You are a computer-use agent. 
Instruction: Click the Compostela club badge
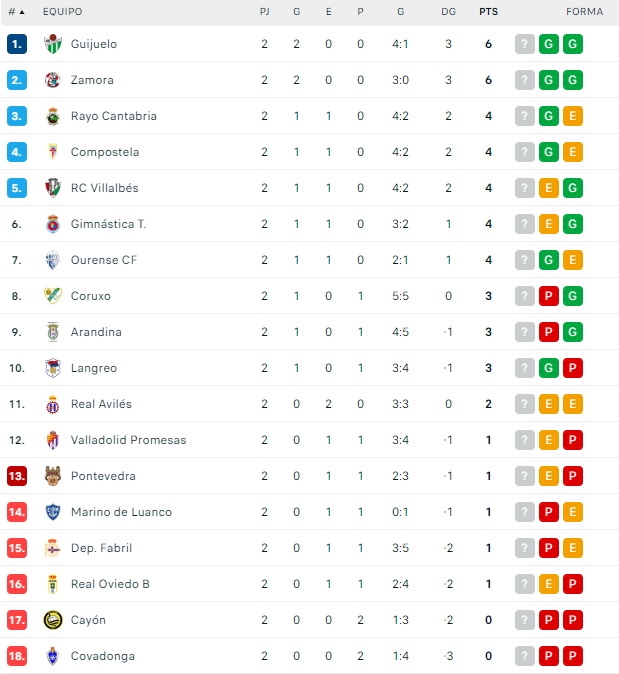click(53, 152)
